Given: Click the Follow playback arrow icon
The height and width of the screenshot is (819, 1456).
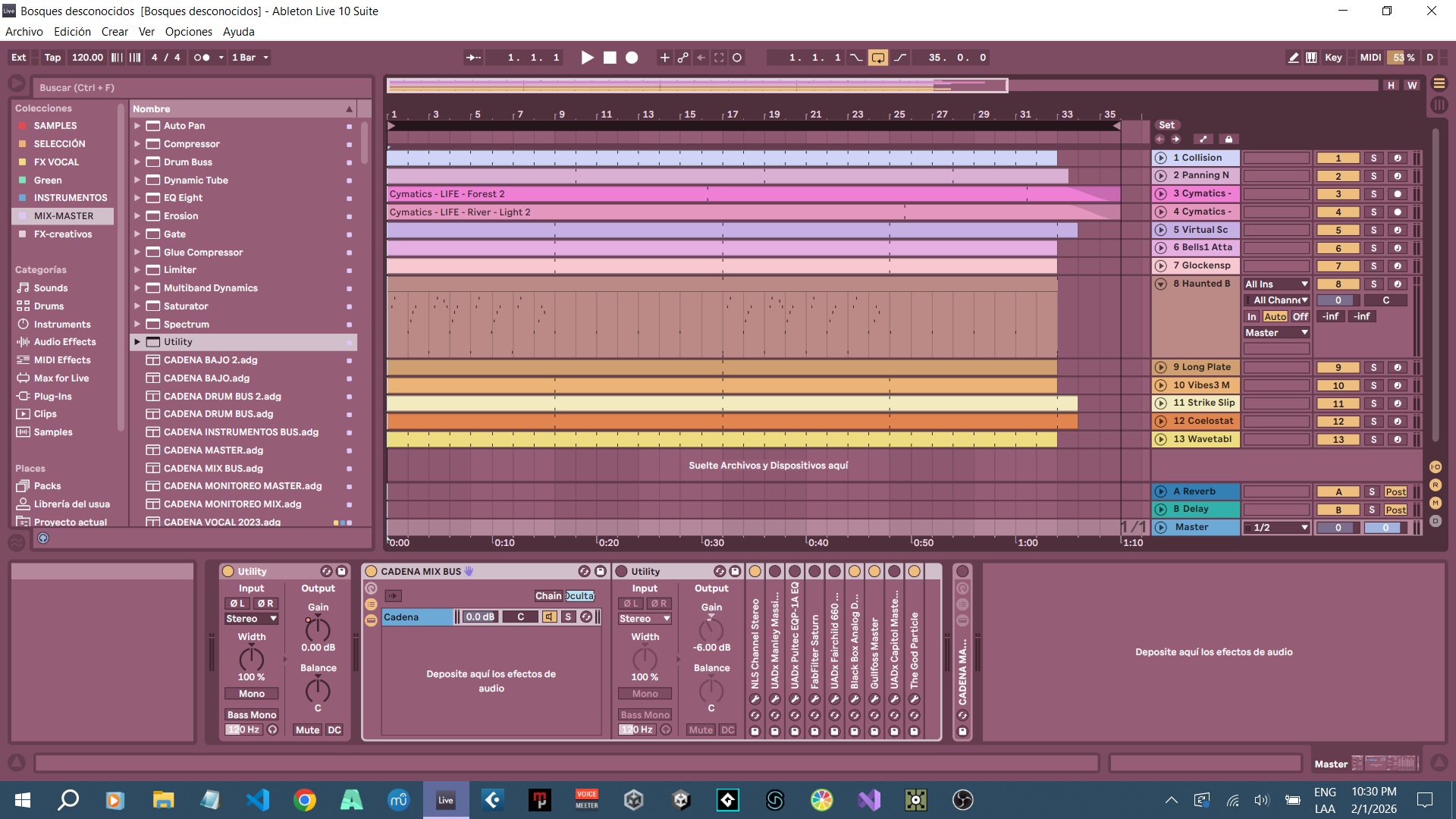Looking at the screenshot, I should [x=473, y=58].
